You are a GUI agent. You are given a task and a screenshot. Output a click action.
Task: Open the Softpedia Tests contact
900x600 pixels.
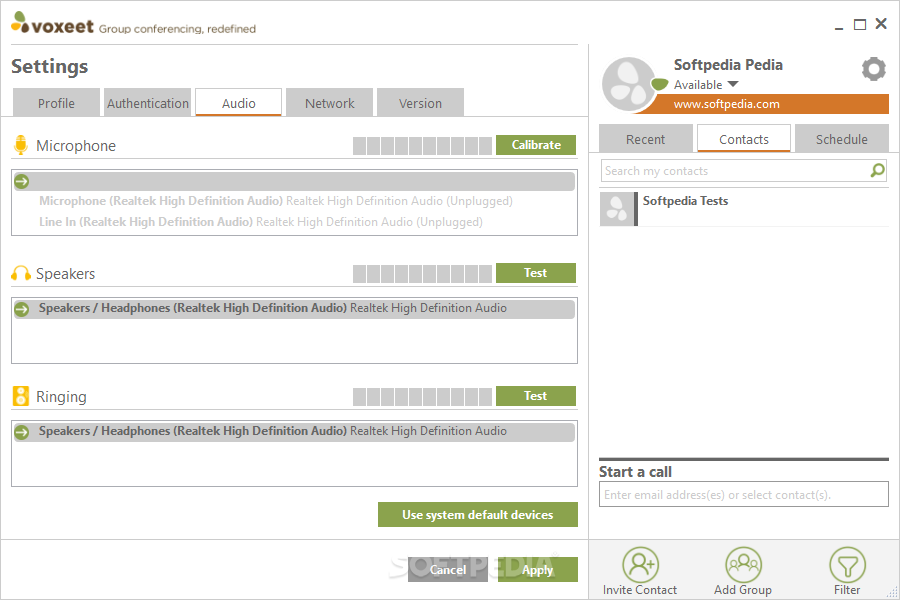(x=744, y=208)
